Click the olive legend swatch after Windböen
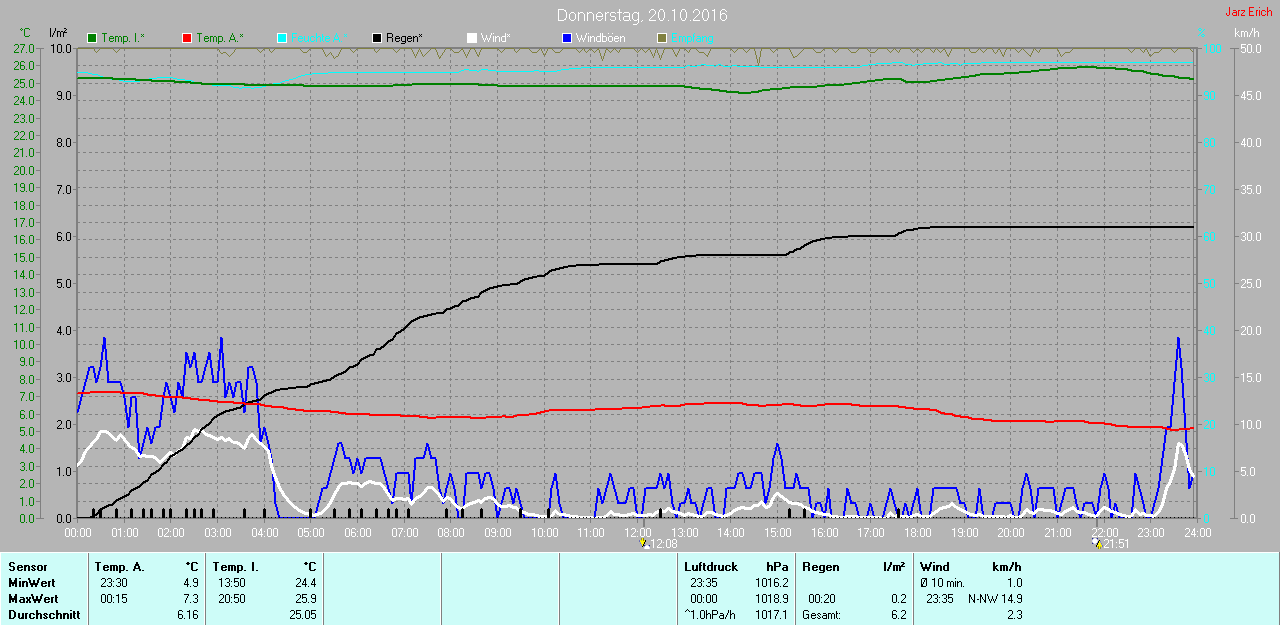This screenshot has width=1280, height=625. click(x=661, y=38)
